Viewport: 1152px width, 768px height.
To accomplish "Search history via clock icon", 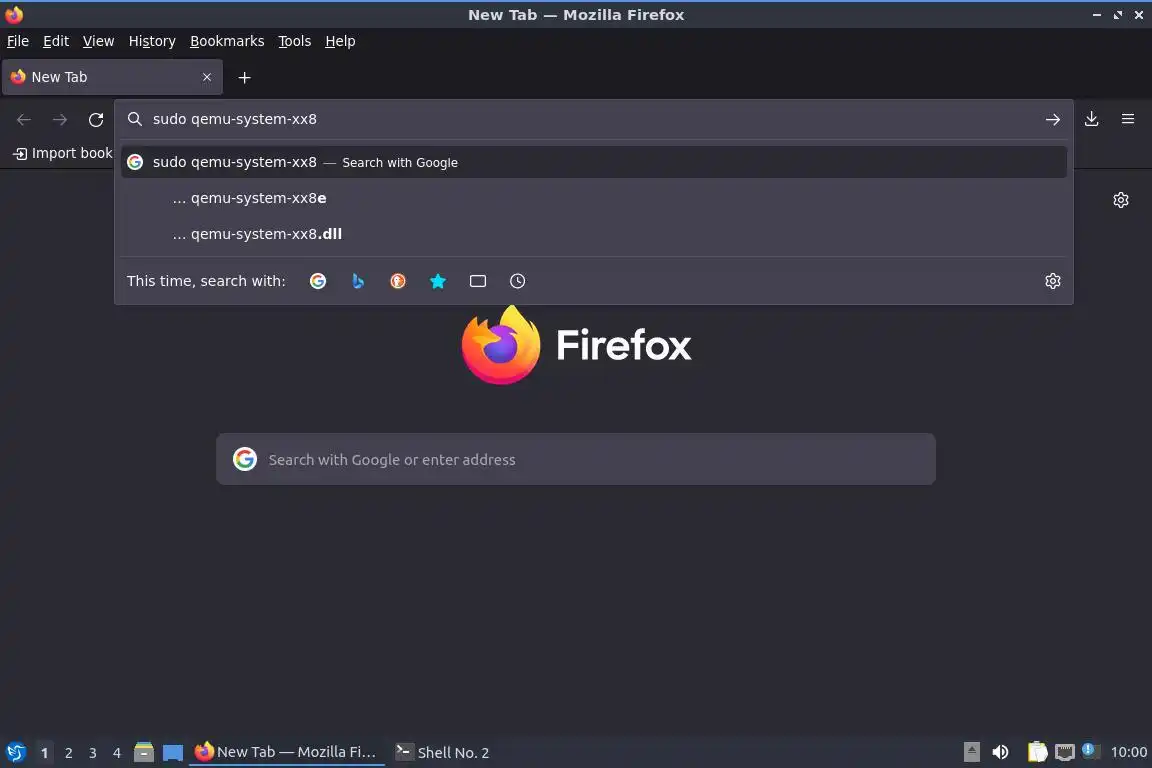I will tap(517, 281).
